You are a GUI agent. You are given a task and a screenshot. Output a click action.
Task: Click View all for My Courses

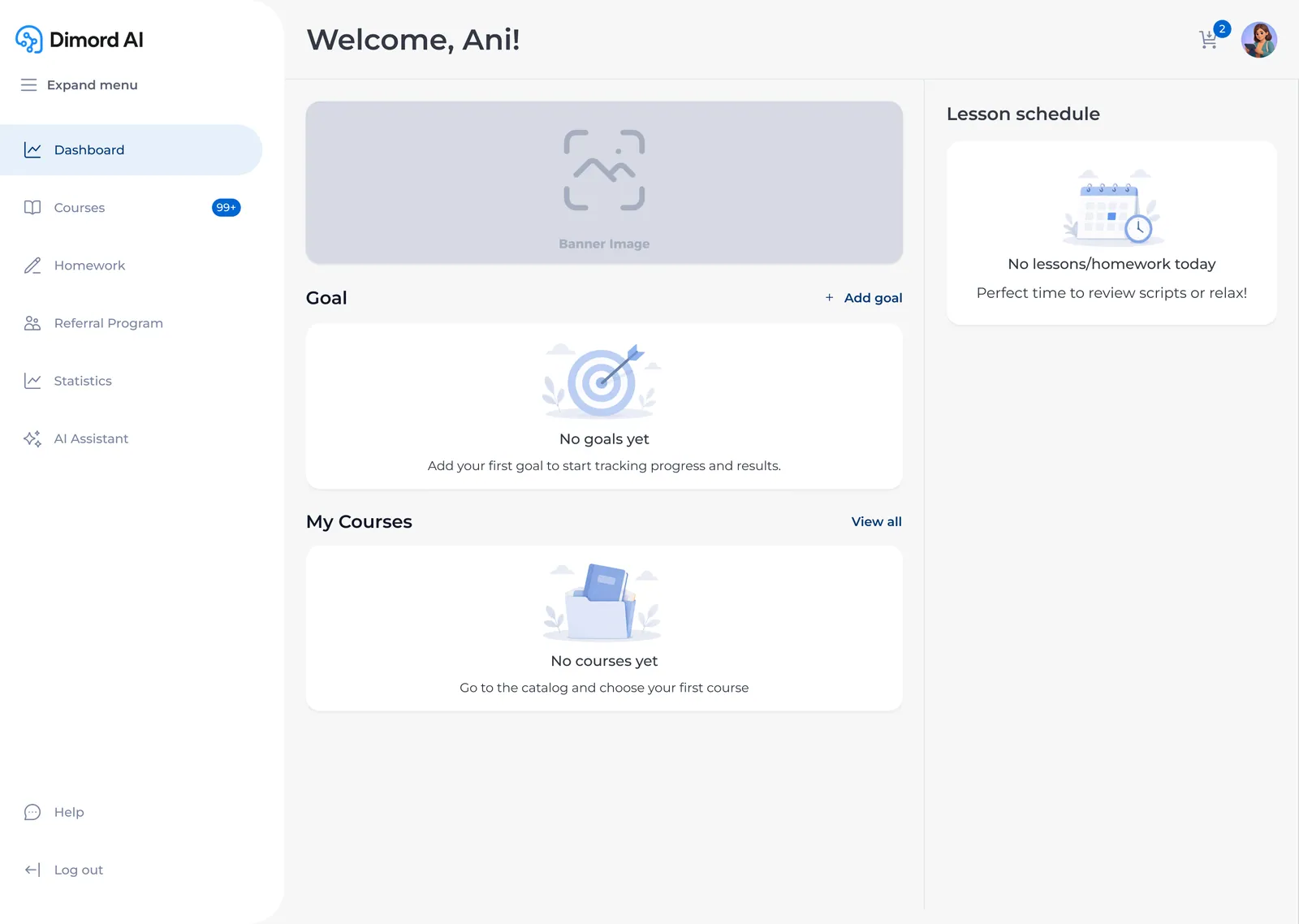(877, 522)
